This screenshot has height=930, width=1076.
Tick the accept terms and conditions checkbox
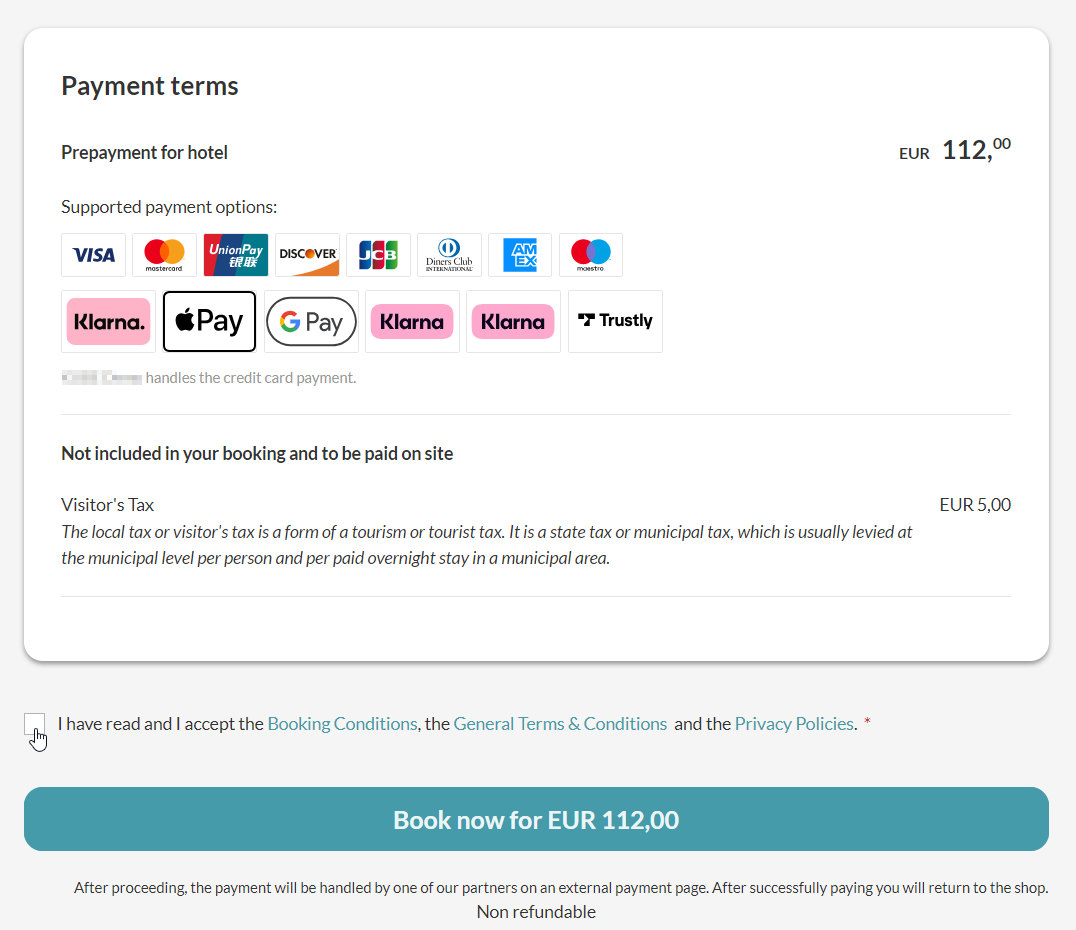coord(34,724)
